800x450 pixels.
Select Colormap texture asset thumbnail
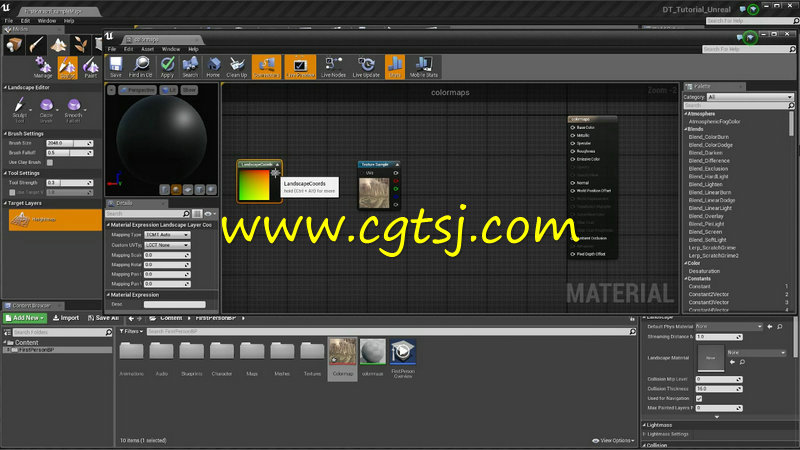pos(343,352)
